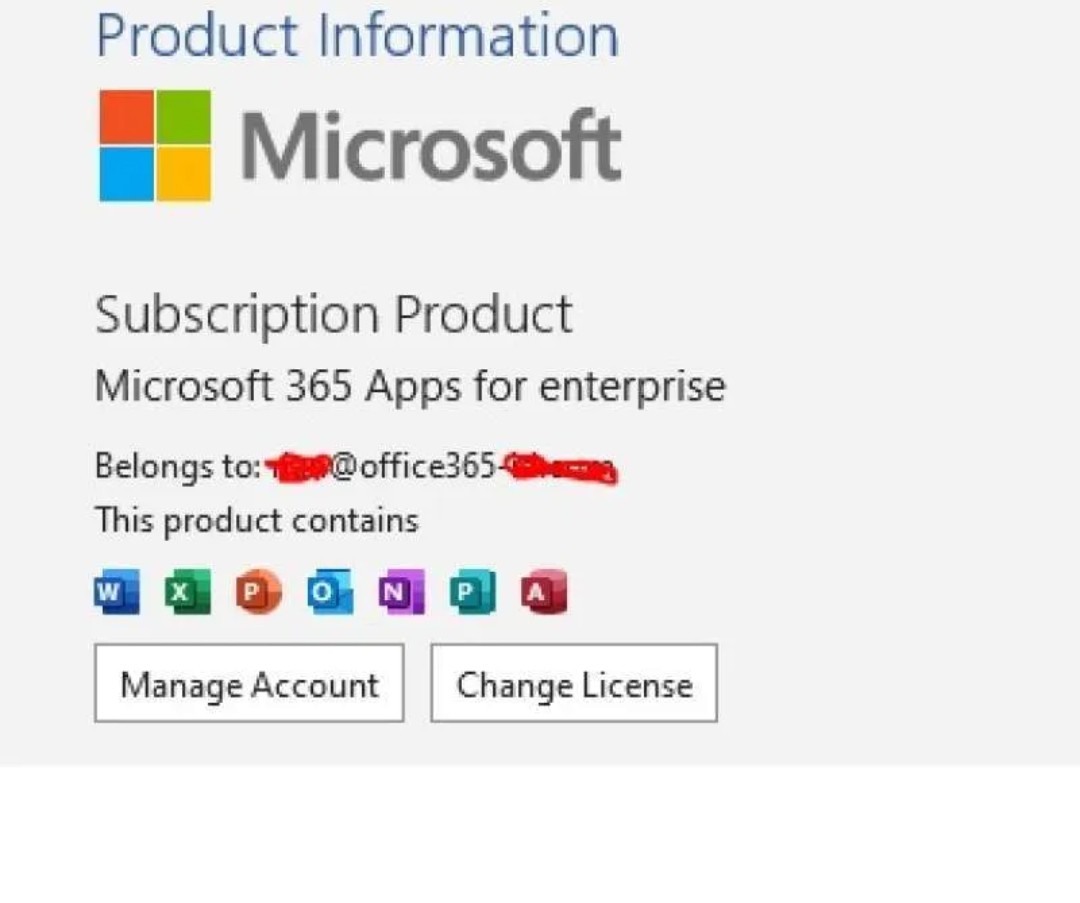Select Microsoft 365 Apps for enterprise text
The width and height of the screenshot is (1080, 903).
410,386
